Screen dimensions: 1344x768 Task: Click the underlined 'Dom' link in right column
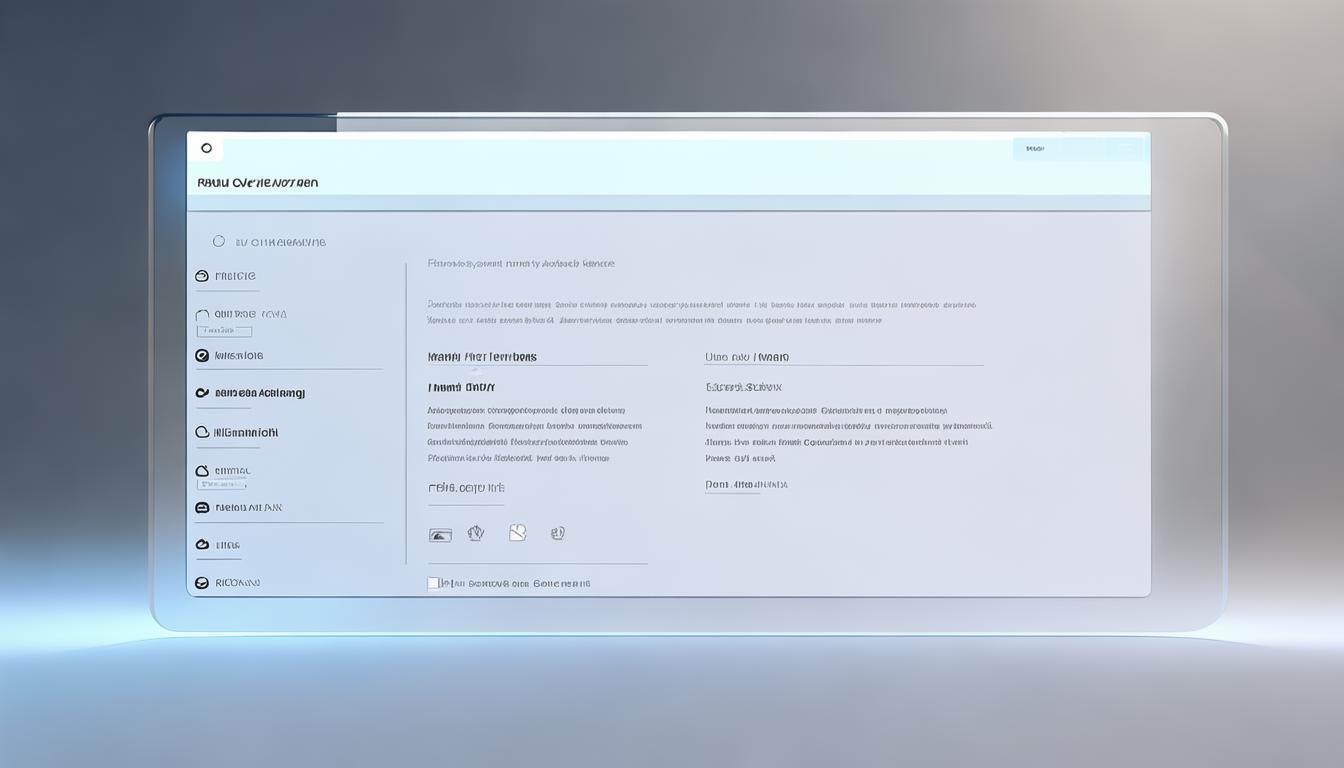746,485
